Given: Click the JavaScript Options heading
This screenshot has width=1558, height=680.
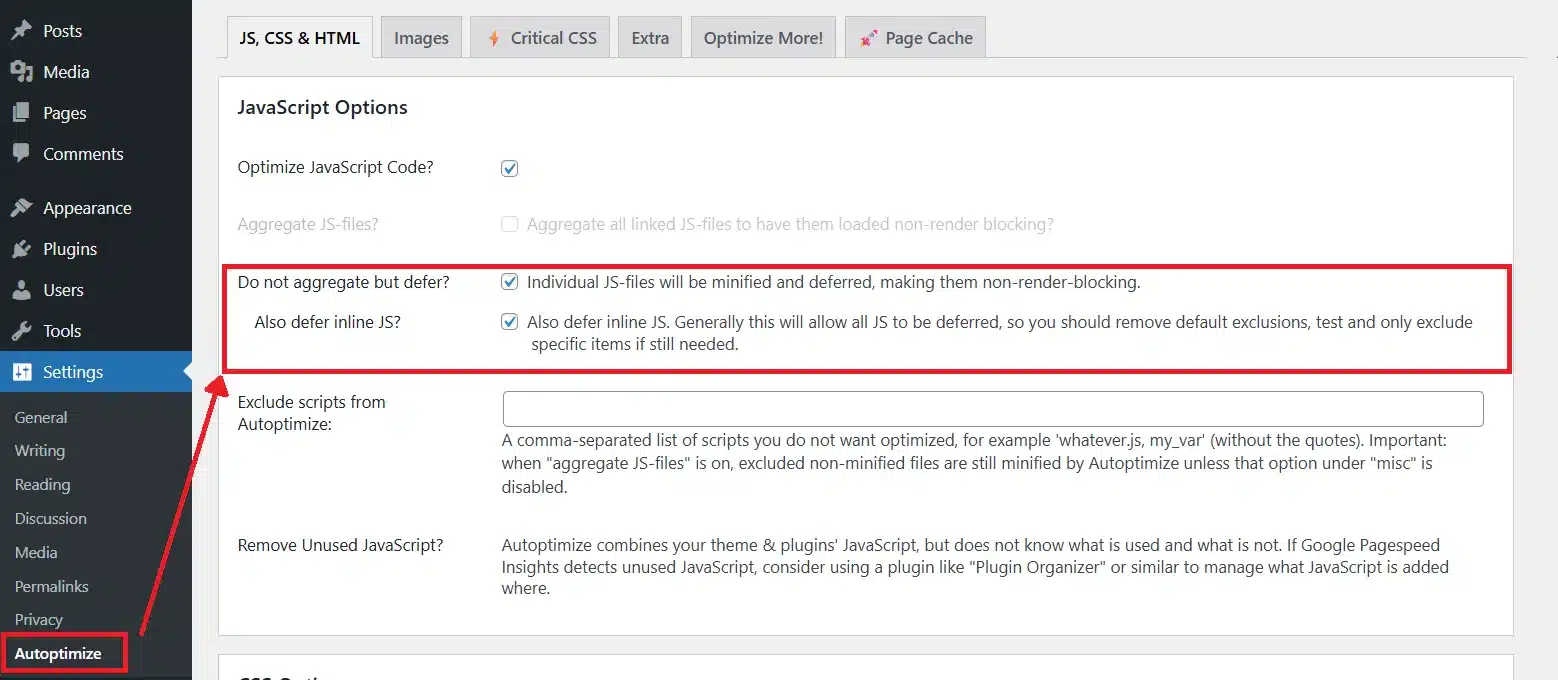Looking at the screenshot, I should click(322, 108).
